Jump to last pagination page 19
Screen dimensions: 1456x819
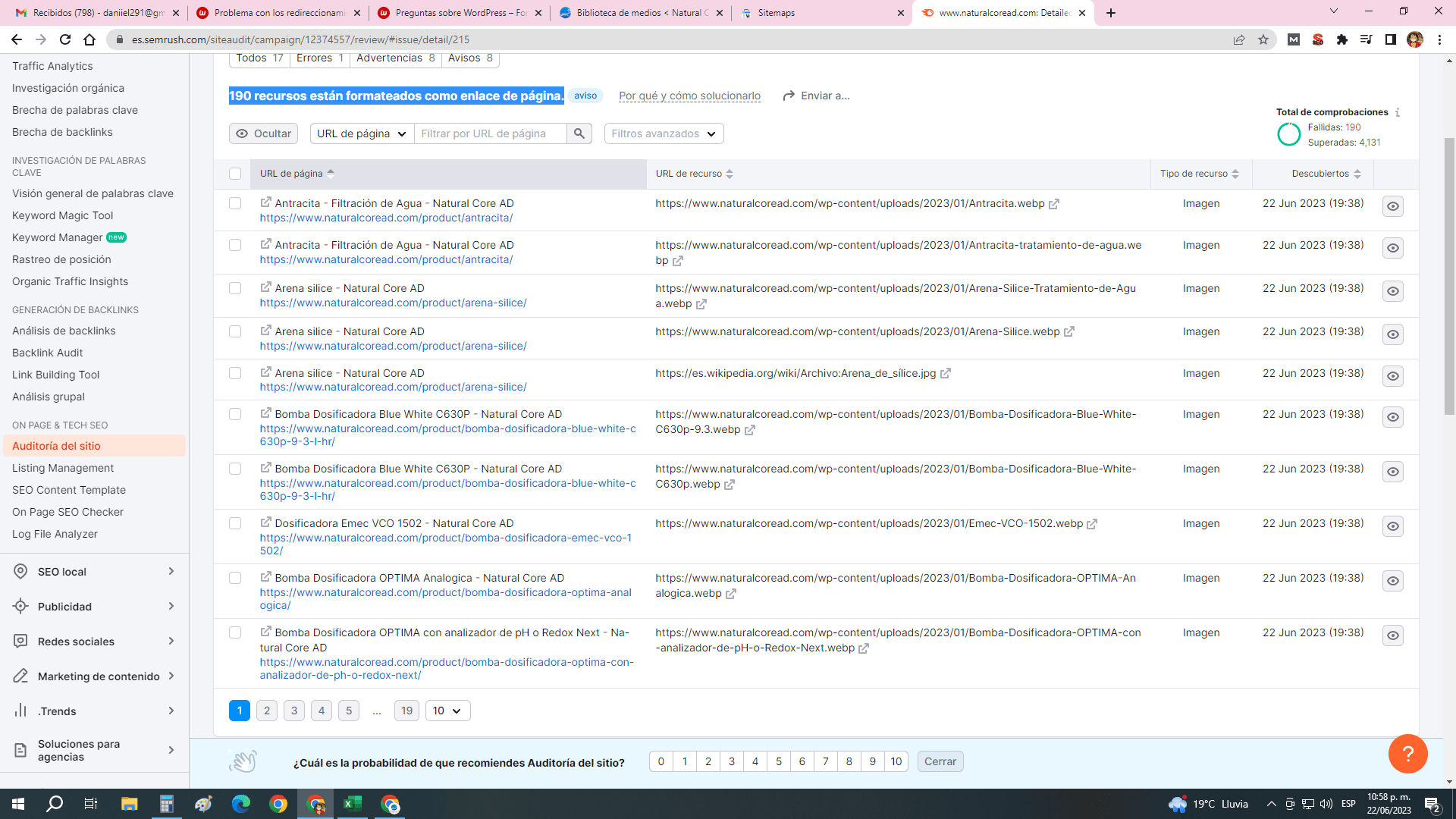[x=406, y=711]
